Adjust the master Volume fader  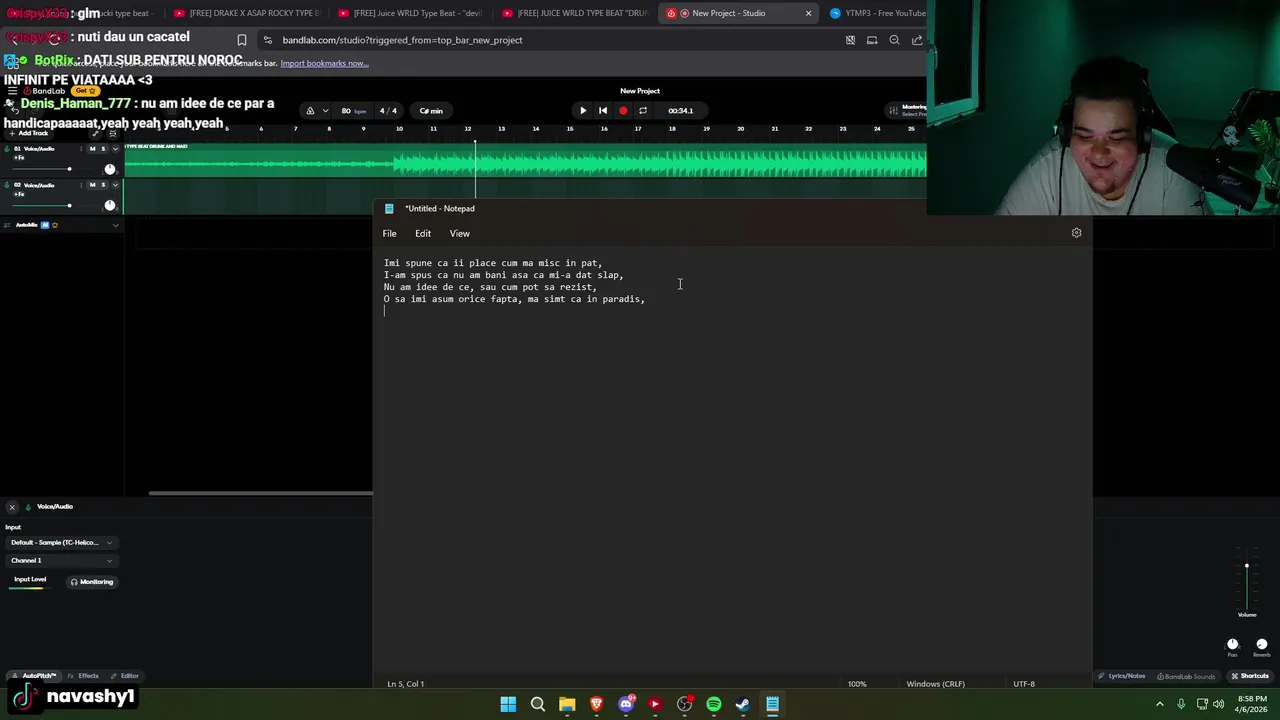click(x=1246, y=567)
